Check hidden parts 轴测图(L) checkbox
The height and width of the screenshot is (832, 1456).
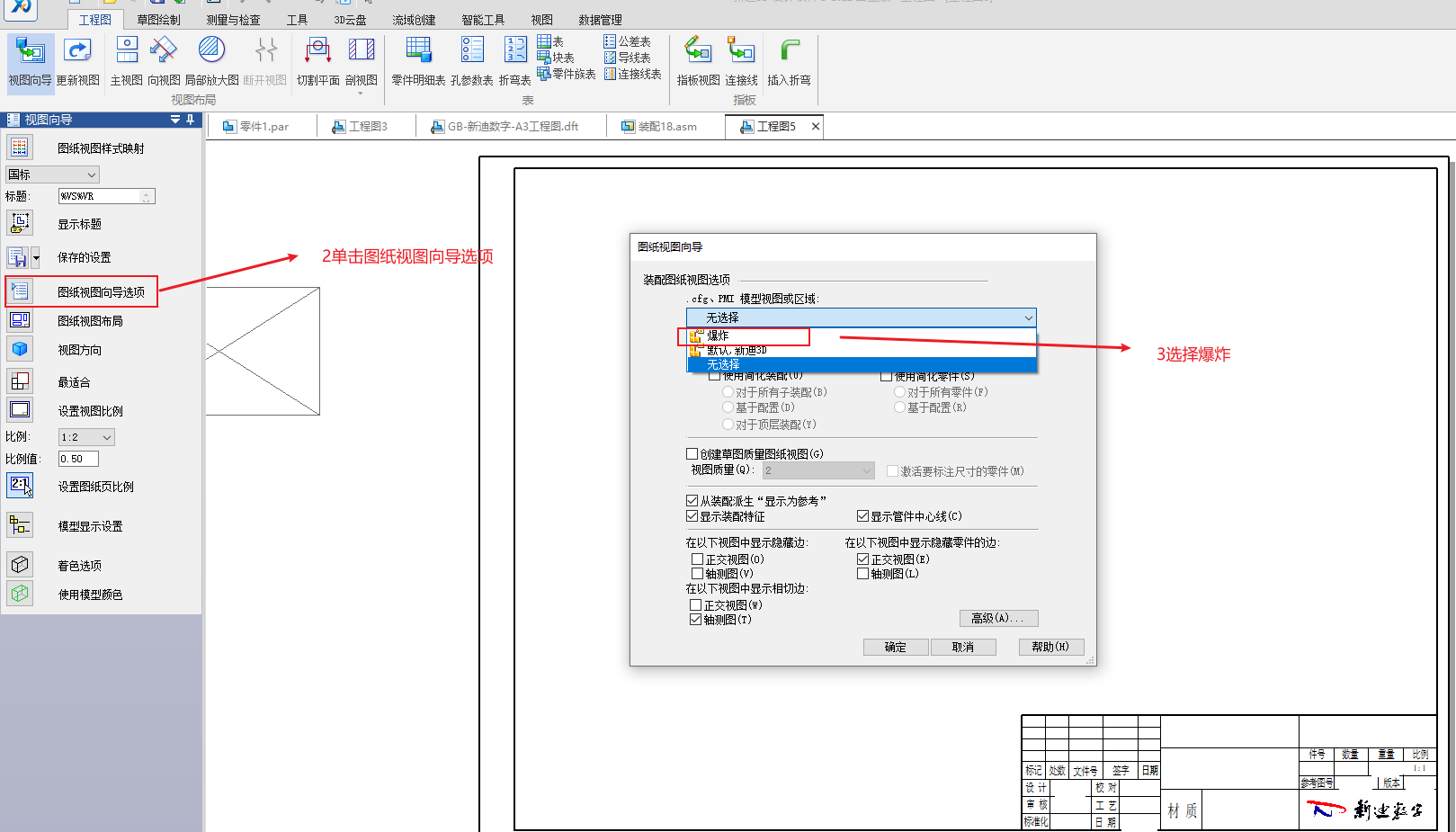pyautogui.click(x=863, y=574)
